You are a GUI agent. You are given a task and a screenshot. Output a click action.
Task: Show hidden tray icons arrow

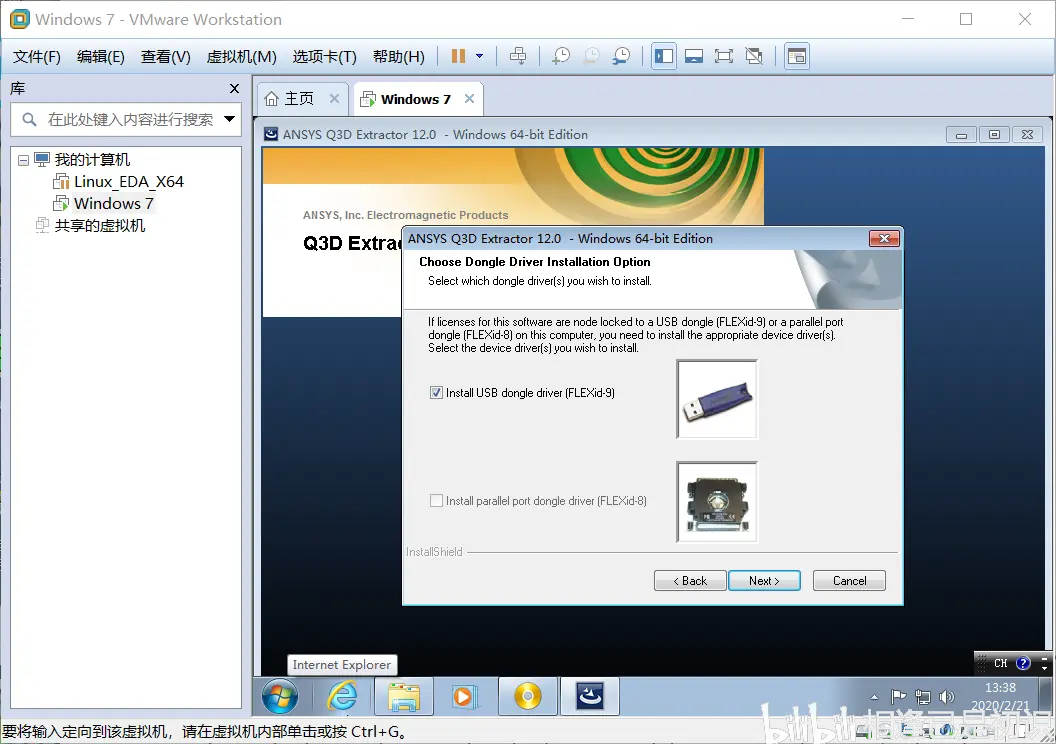(874, 697)
